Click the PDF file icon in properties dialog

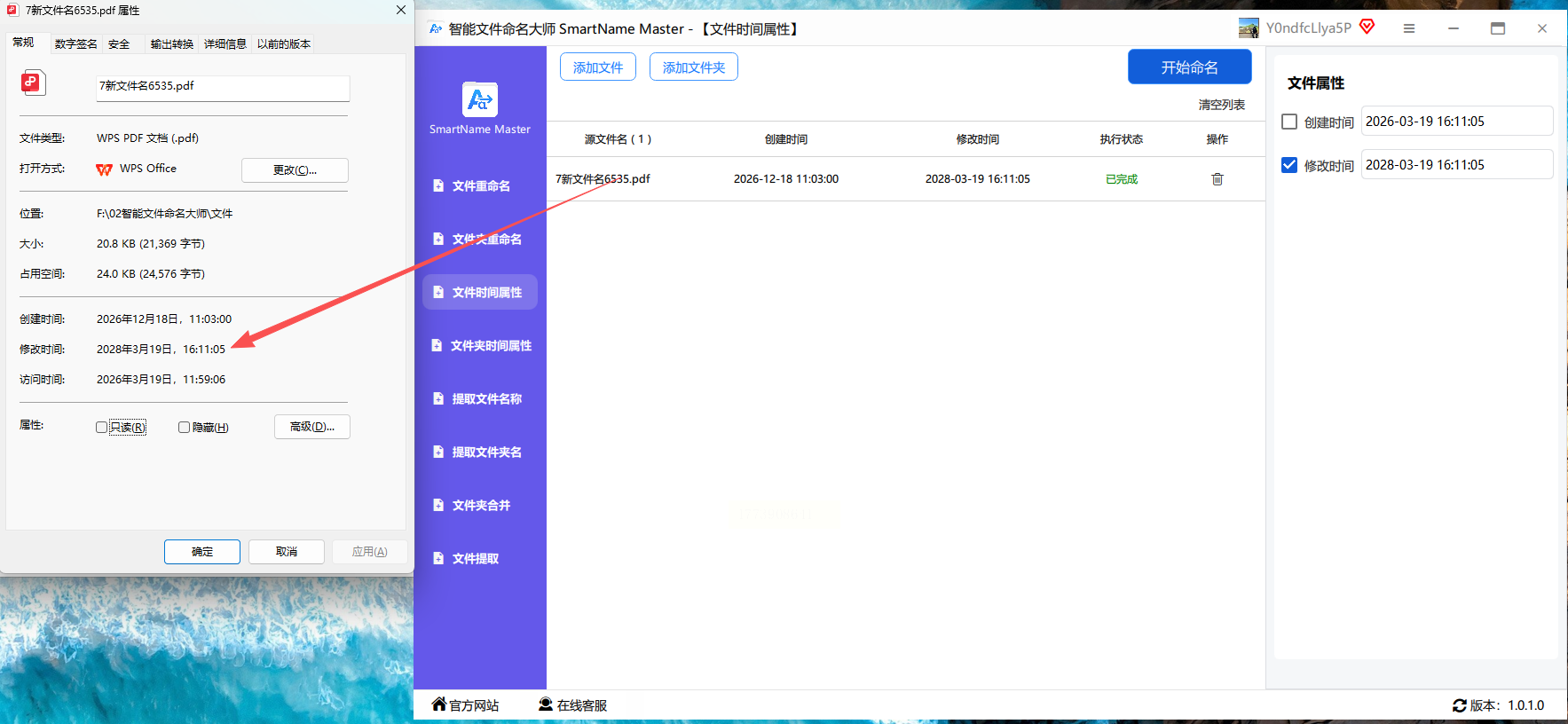(33, 83)
